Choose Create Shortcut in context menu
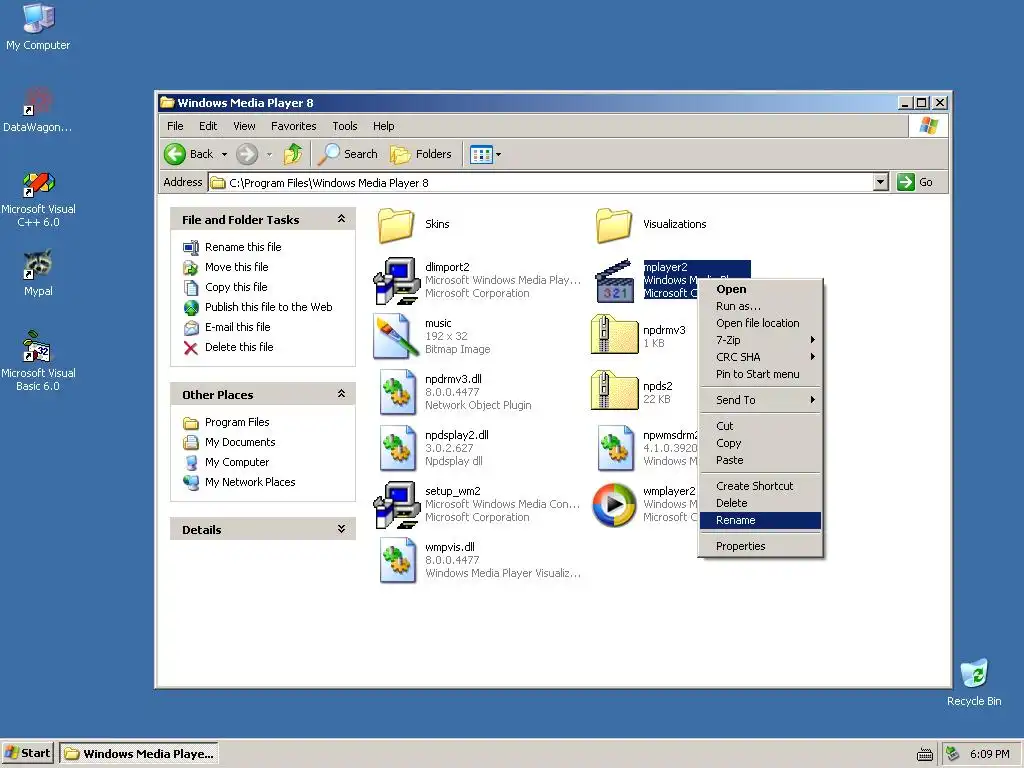 point(760,486)
